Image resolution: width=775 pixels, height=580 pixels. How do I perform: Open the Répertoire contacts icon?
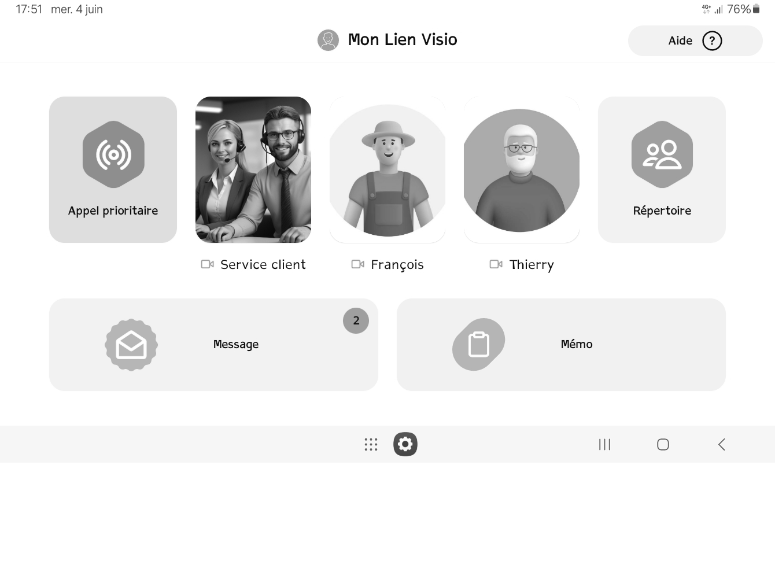click(662, 154)
